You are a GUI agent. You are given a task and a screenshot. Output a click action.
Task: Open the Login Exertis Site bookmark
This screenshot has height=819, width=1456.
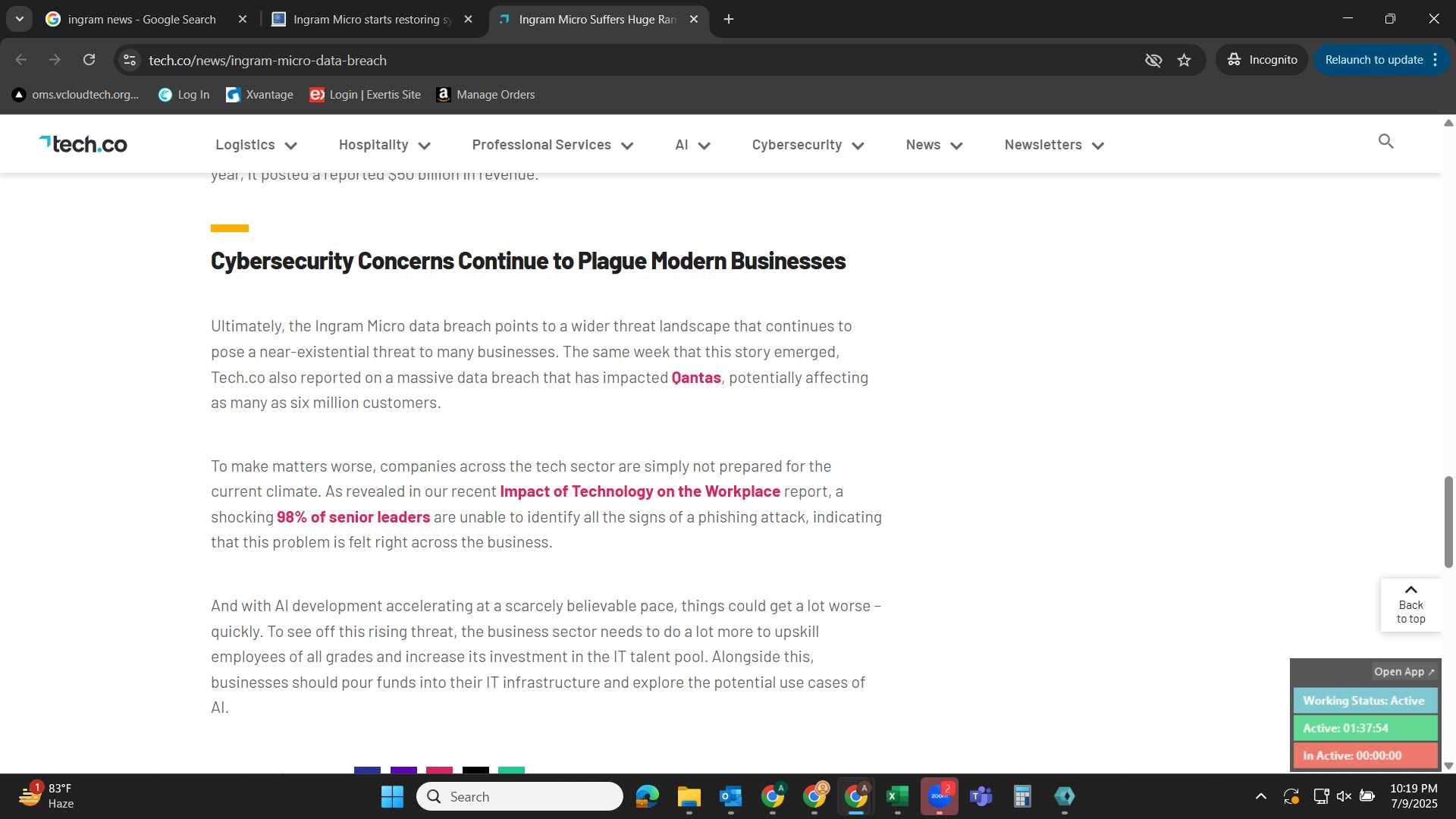click(365, 95)
